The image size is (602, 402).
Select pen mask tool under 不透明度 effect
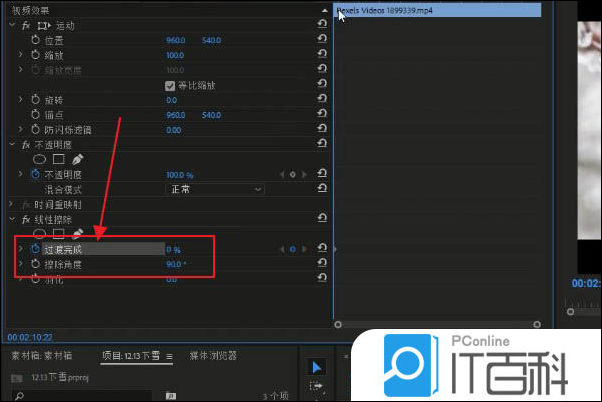pos(77,159)
